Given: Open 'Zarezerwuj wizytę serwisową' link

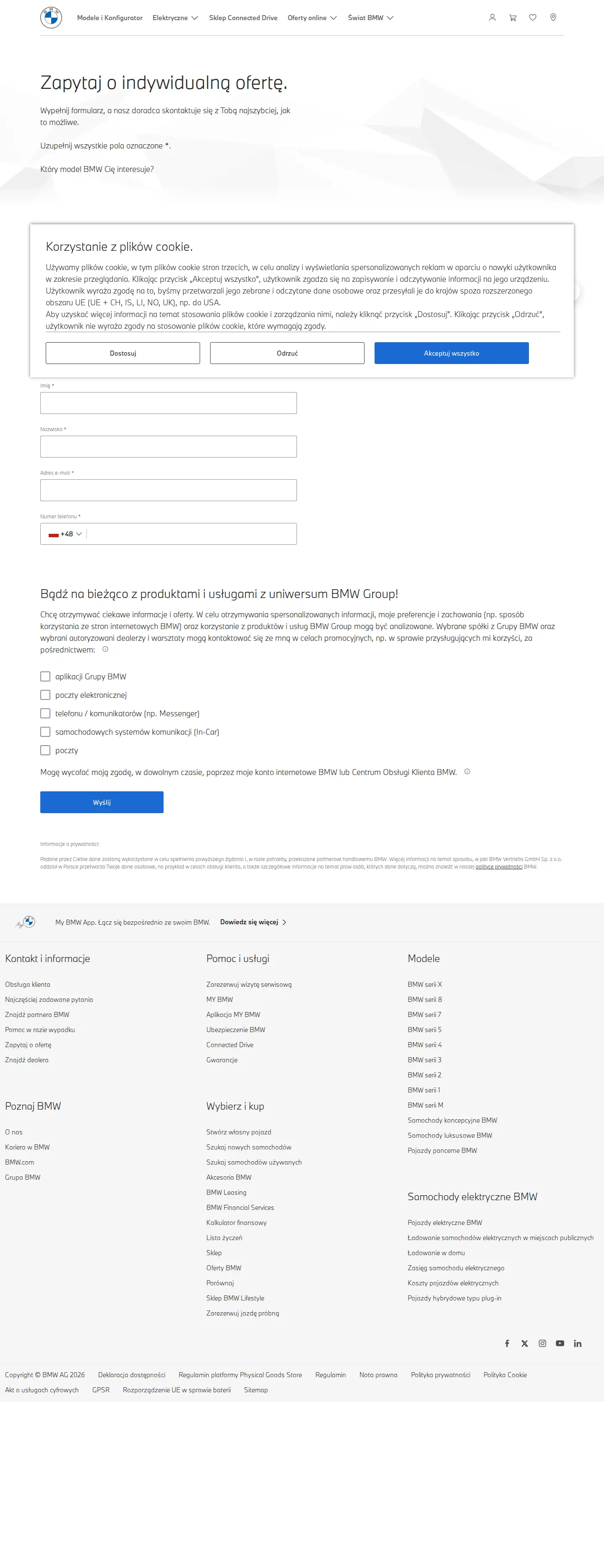Looking at the screenshot, I should pos(249,984).
